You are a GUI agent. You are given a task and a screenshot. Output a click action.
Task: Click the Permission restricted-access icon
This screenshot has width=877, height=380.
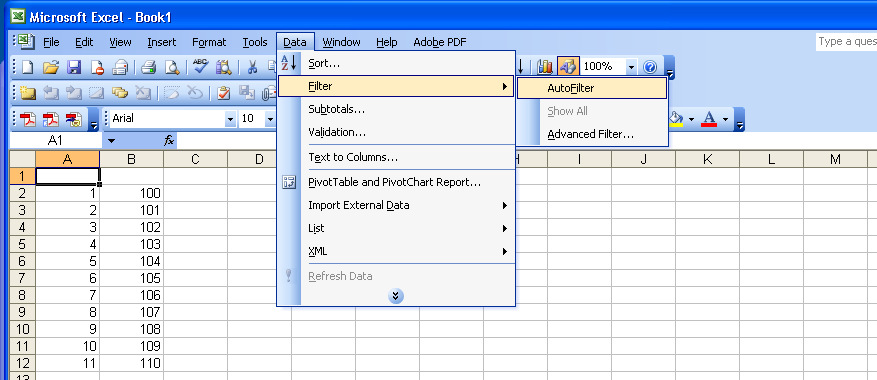pyautogui.click(x=97, y=67)
